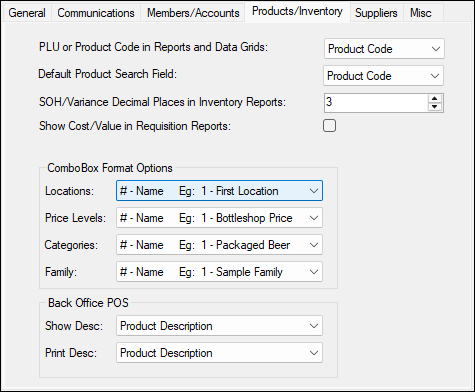
Task: Click 'SOH/Variance Decimal Places in Inventory Reports:' label
Action: point(162,102)
